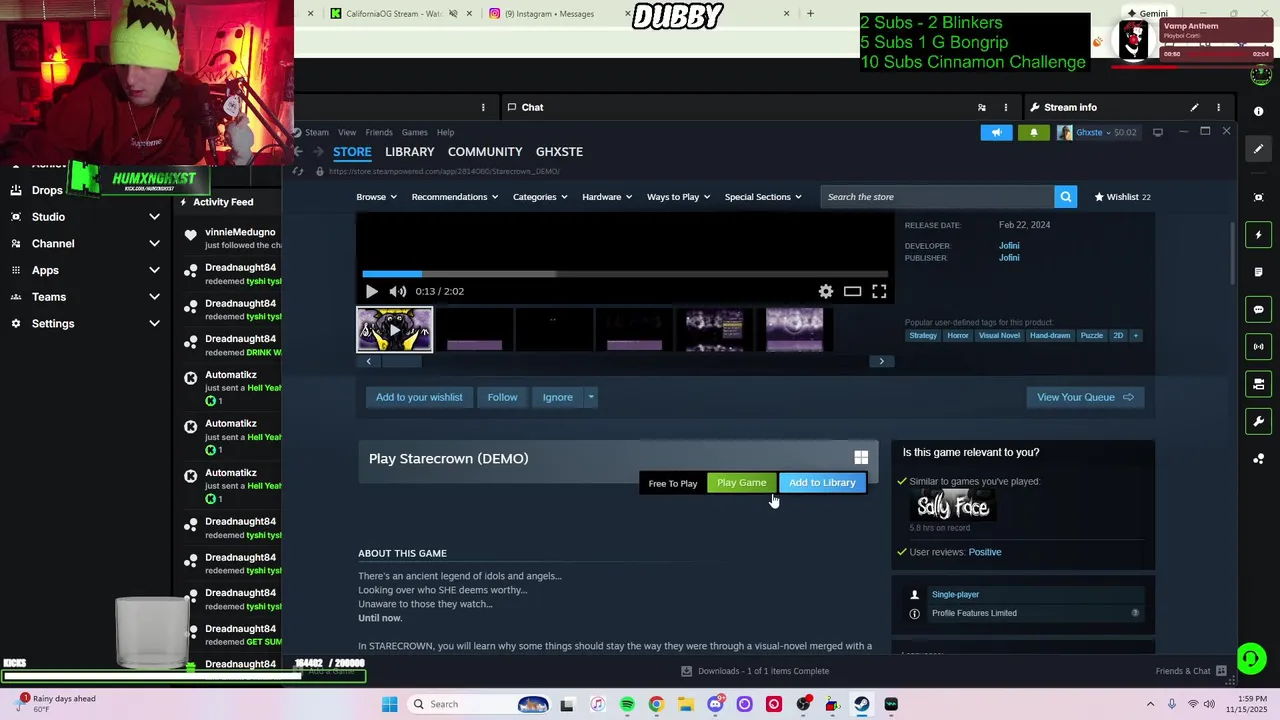Switch to the LIBRARY tab
Image resolution: width=1280 pixels, height=720 pixels.
click(410, 152)
